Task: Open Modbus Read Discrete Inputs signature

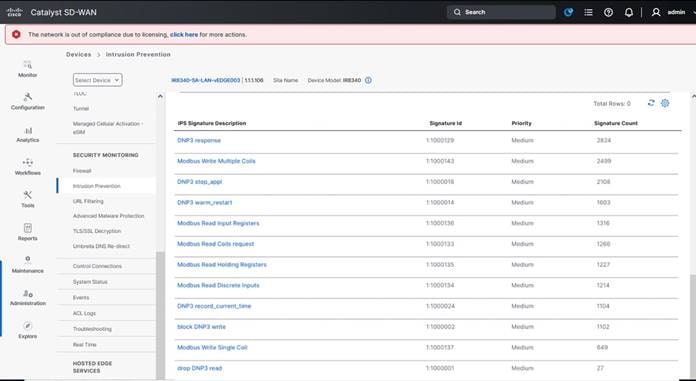Action: 218,285
